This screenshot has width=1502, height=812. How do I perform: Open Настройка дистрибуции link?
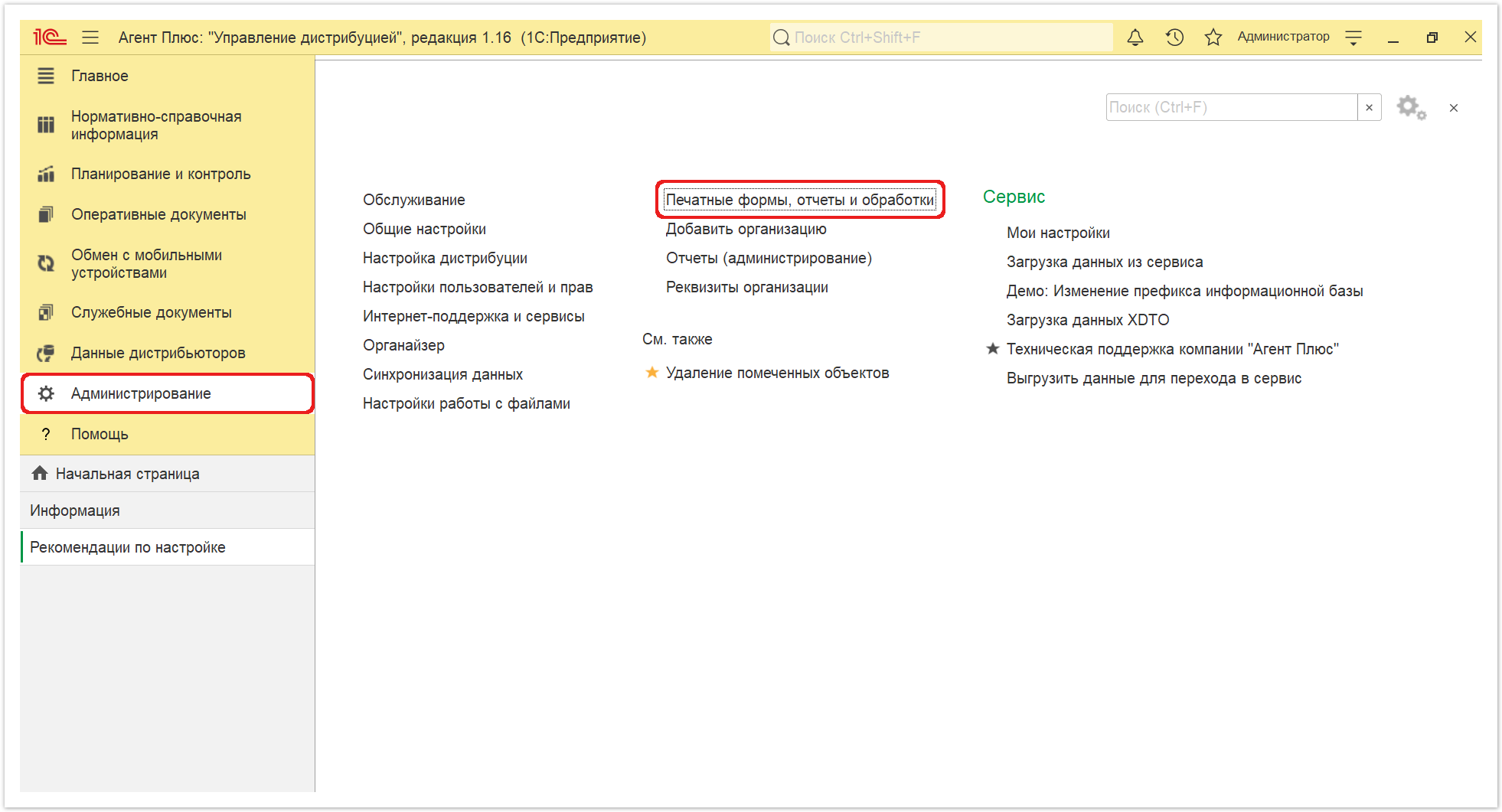tap(445, 258)
